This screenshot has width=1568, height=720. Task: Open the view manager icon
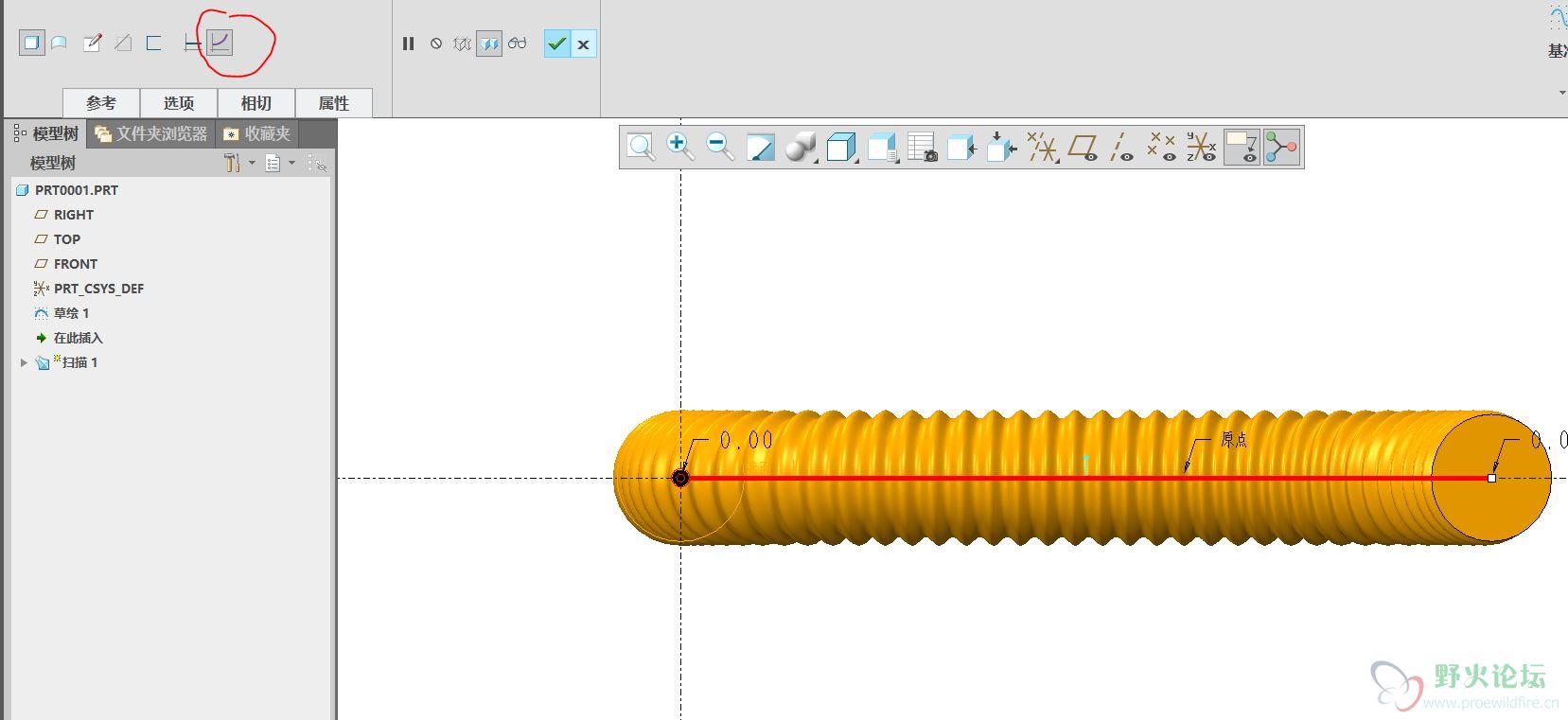click(x=882, y=148)
